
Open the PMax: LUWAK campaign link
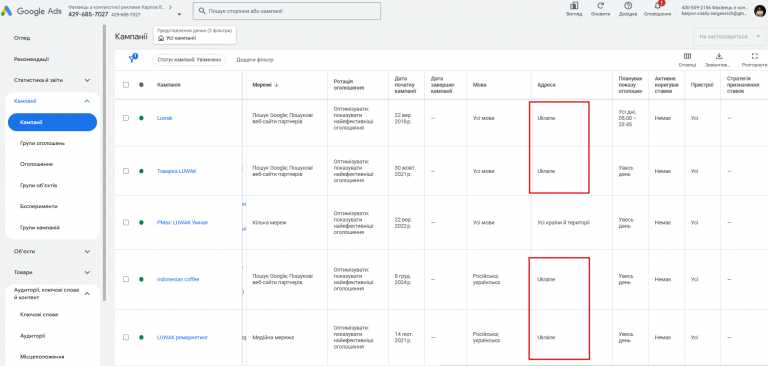(x=182, y=222)
